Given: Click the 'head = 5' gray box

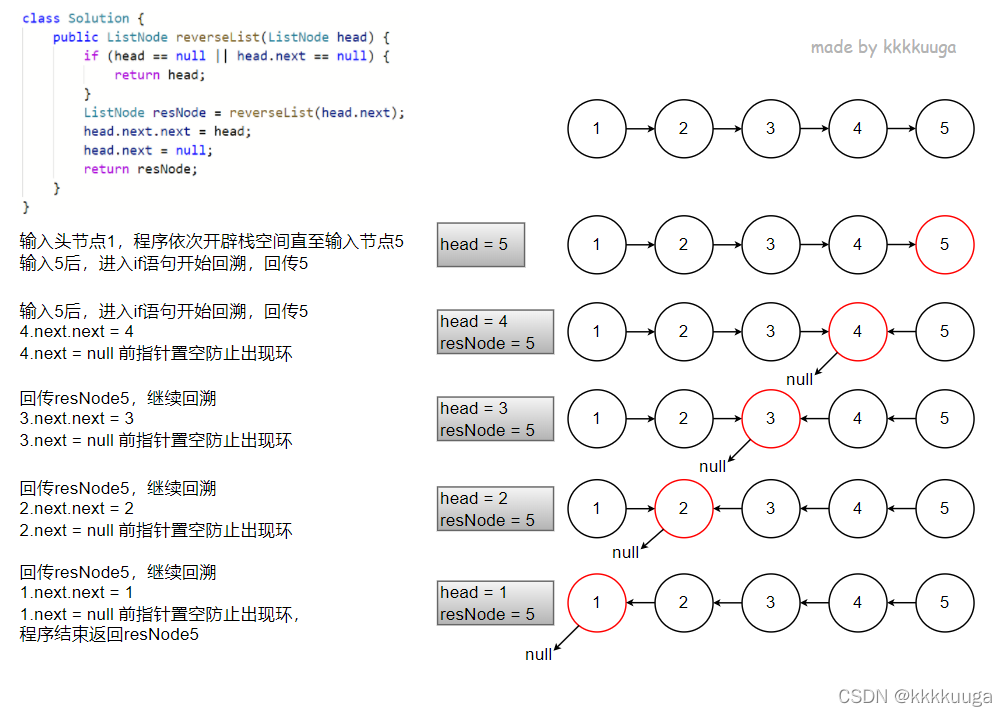Looking at the screenshot, I should [x=480, y=244].
